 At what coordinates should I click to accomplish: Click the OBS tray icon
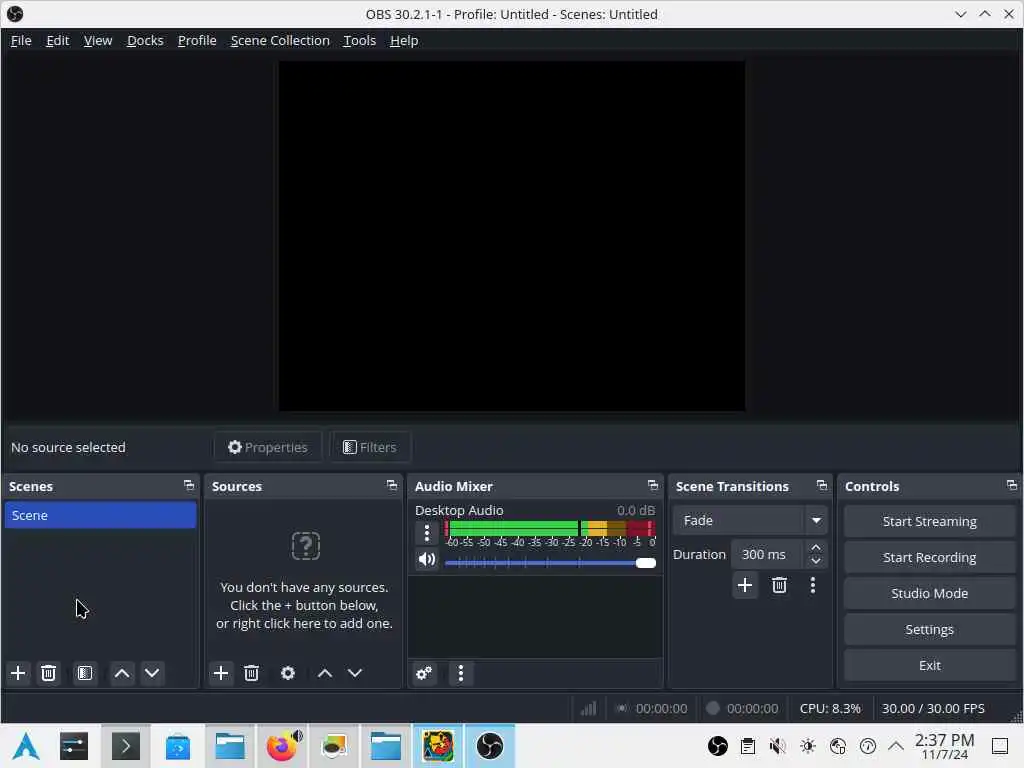click(x=718, y=746)
